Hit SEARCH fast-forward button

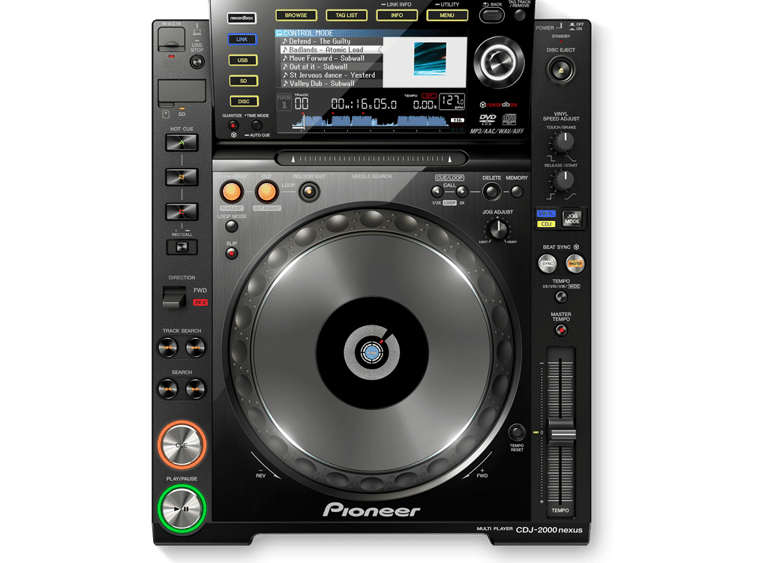[195, 389]
